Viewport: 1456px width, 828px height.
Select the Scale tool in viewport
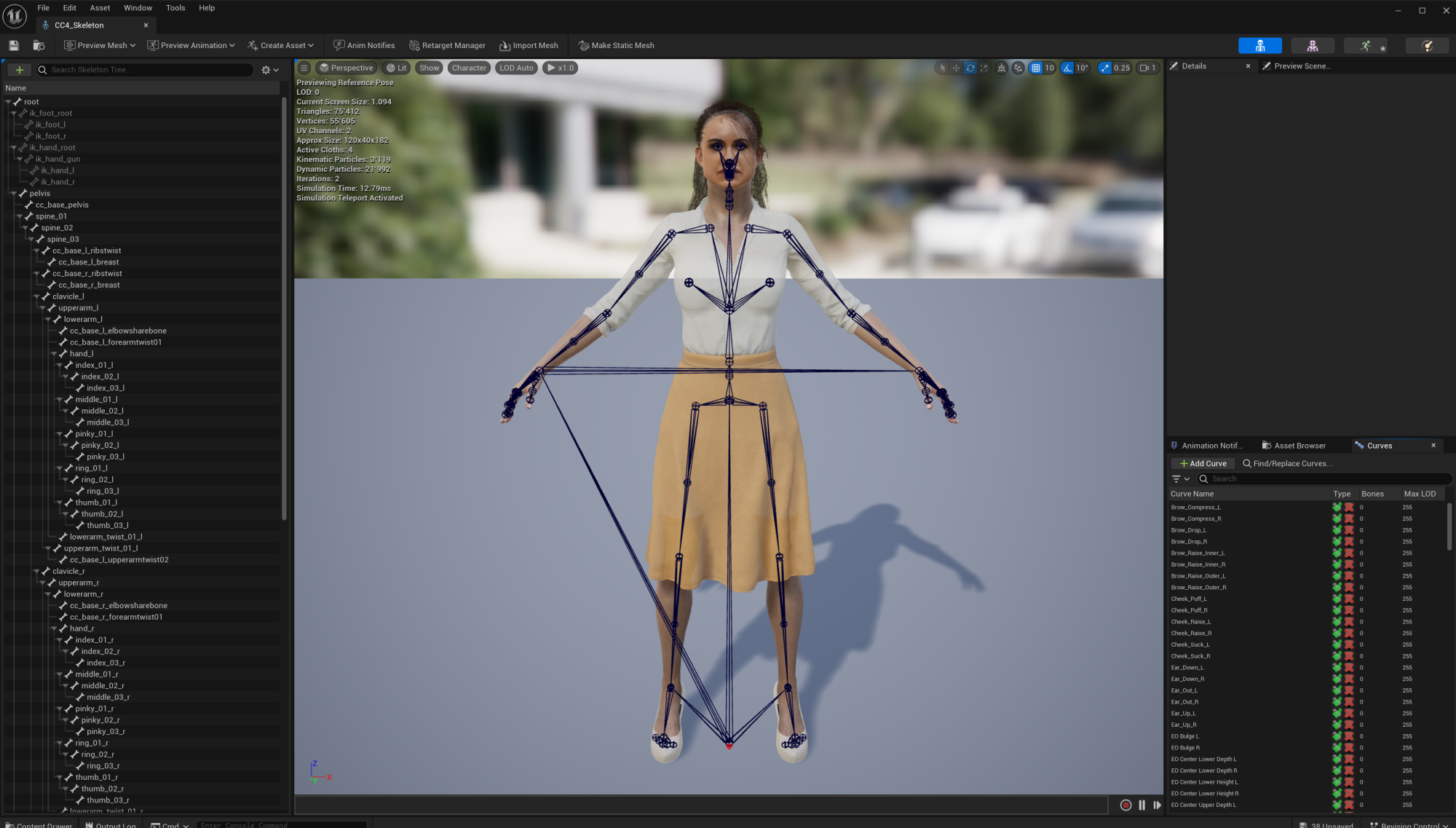(984, 68)
